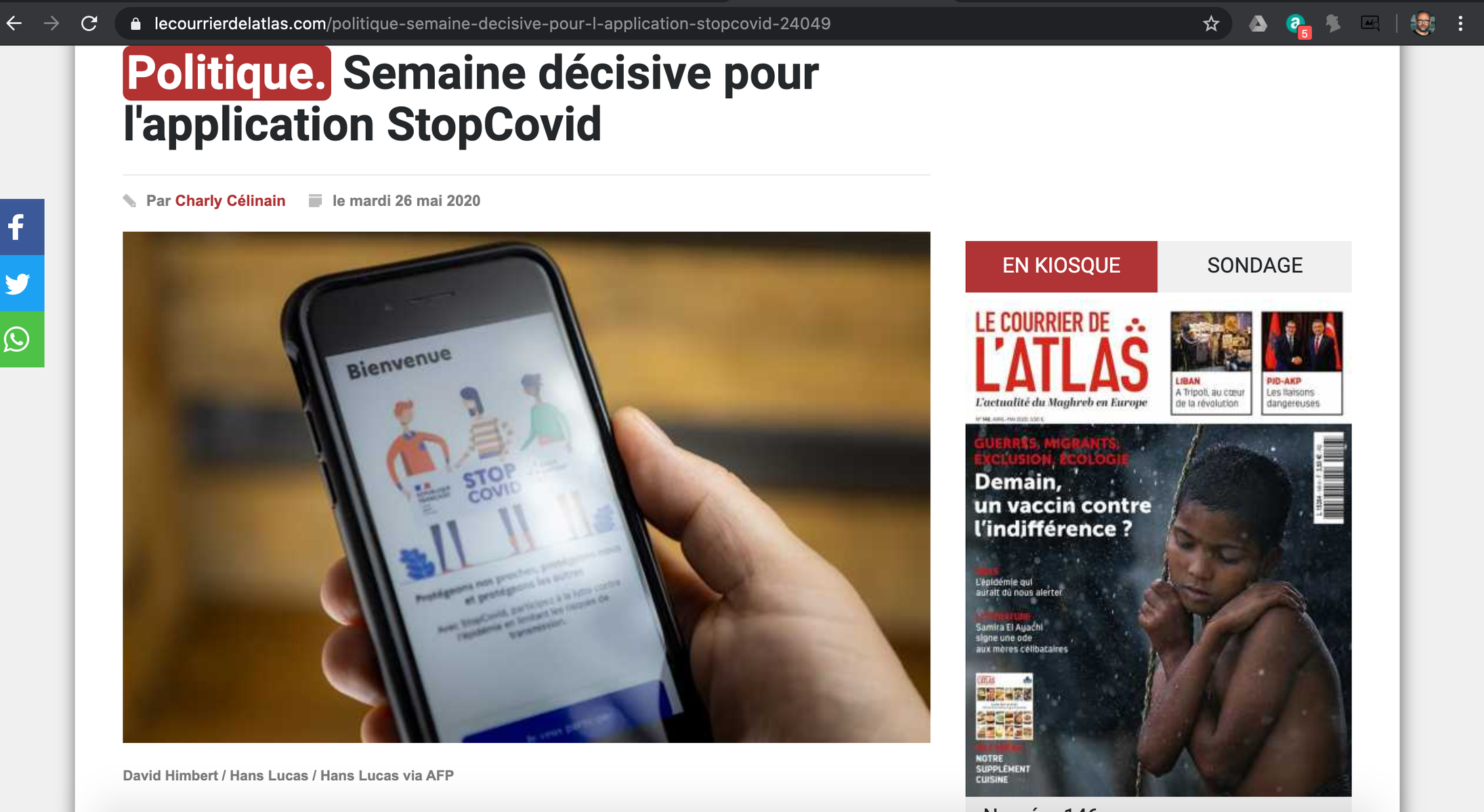Share article on Facebook

tap(22, 227)
